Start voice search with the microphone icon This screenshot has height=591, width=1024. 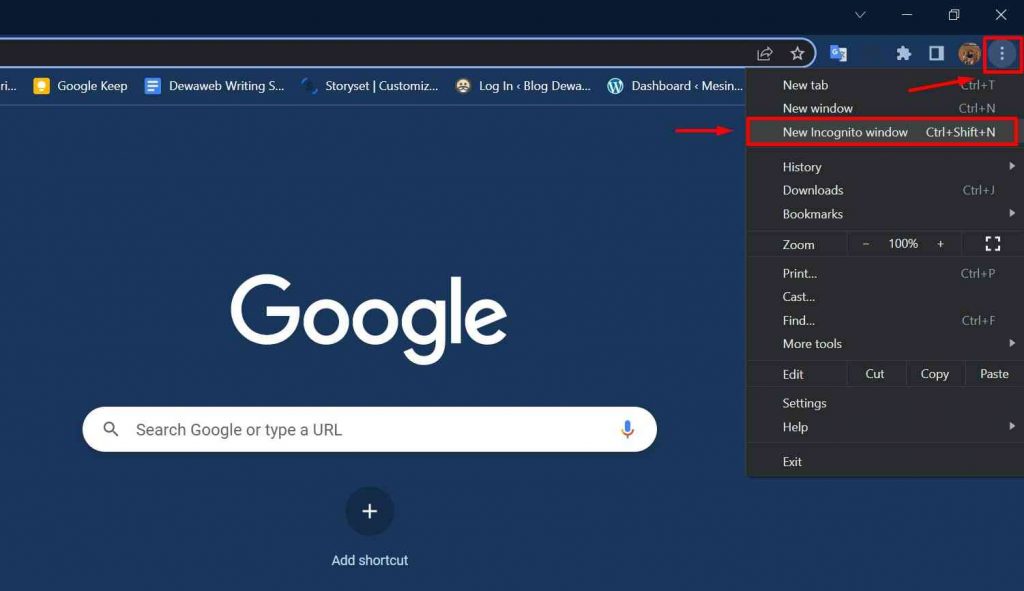point(627,429)
